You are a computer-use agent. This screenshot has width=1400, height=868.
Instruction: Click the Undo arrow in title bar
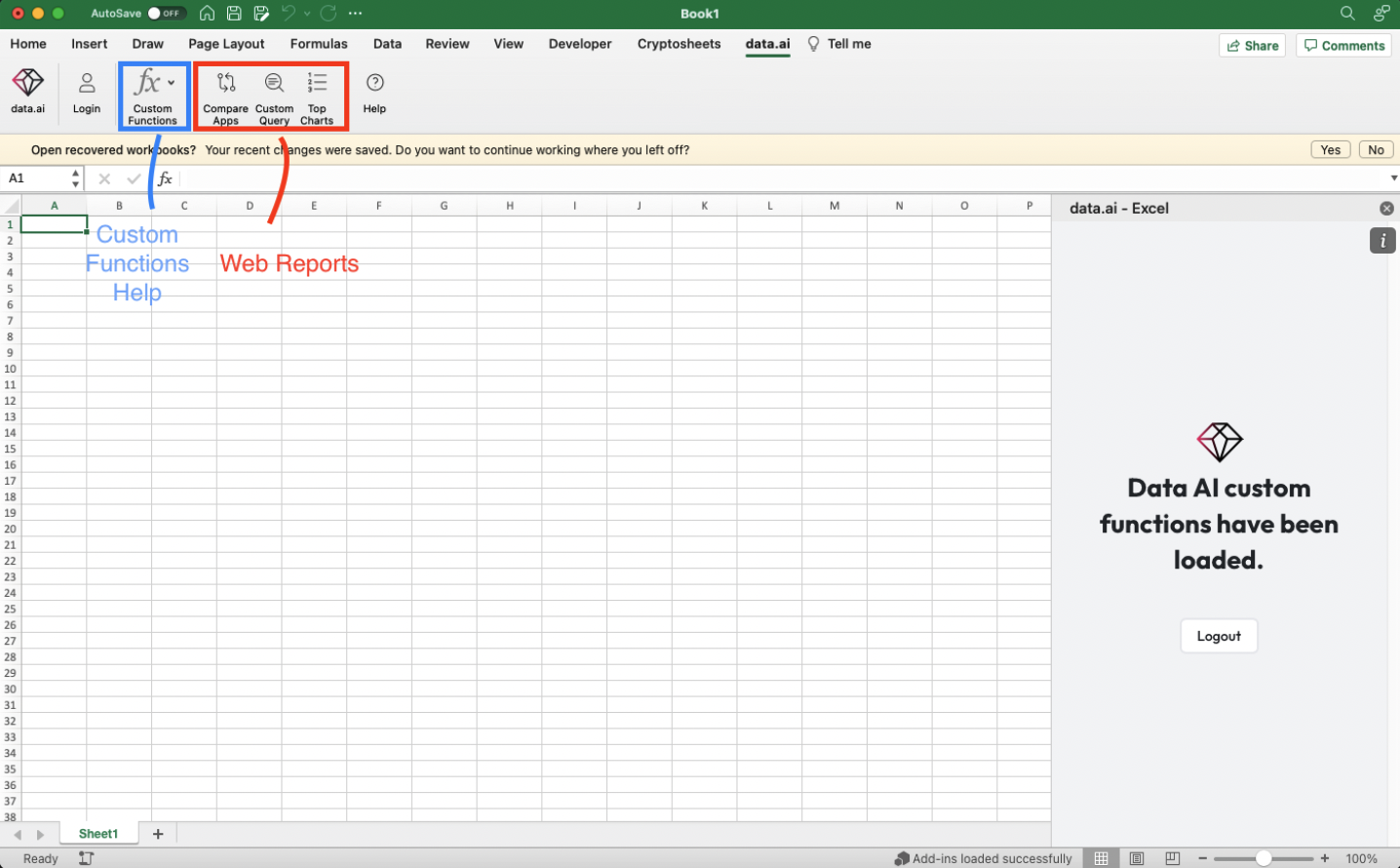pyautogui.click(x=289, y=14)
